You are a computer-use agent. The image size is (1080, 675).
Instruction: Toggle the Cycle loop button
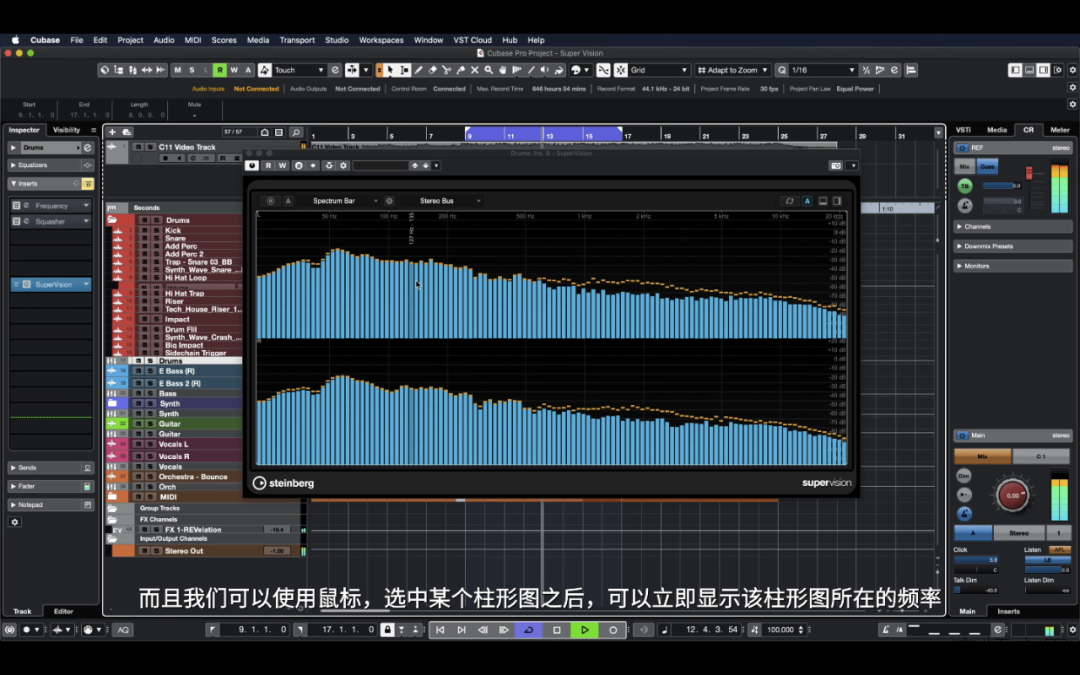click(x=528, y=630)
